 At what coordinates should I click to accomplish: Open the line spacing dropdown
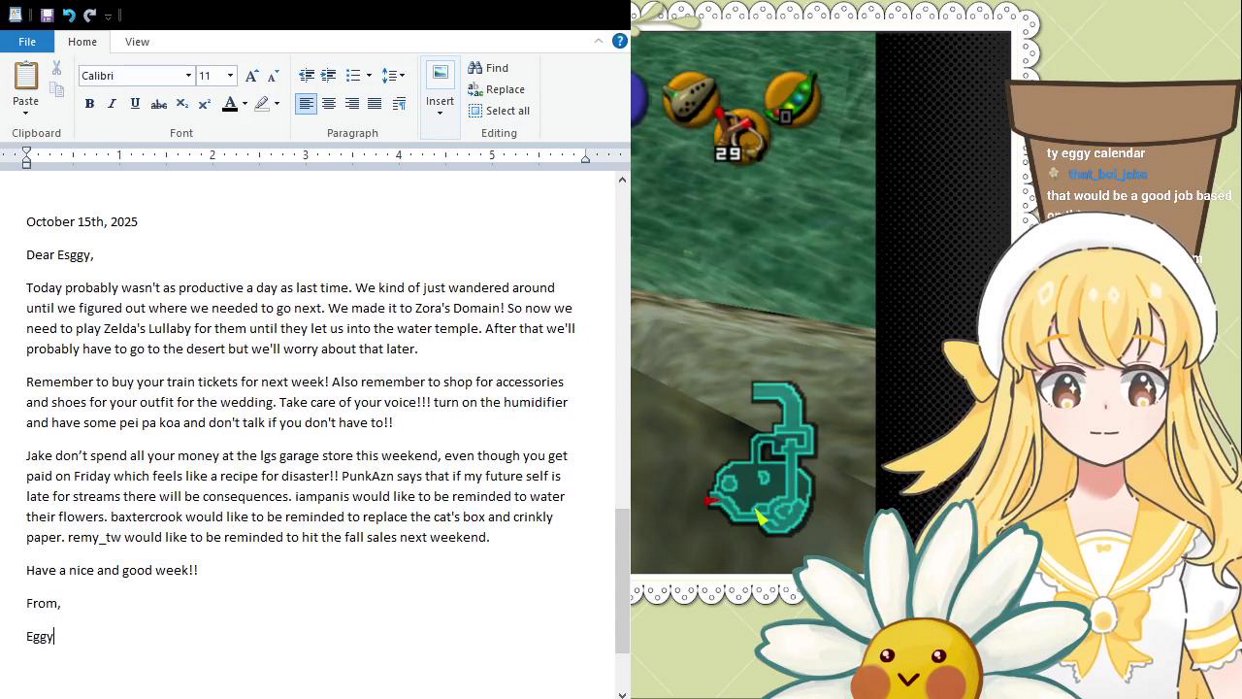point(393,76)
